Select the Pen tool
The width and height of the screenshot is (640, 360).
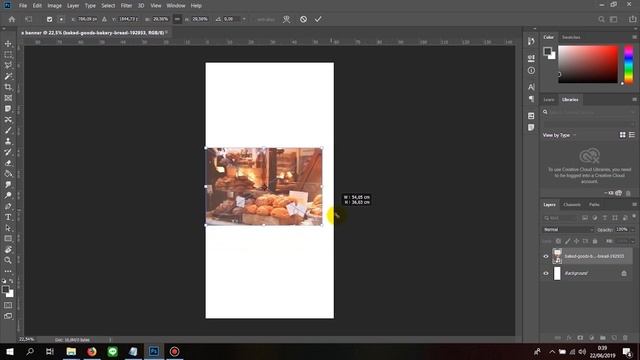click(8, 207)
